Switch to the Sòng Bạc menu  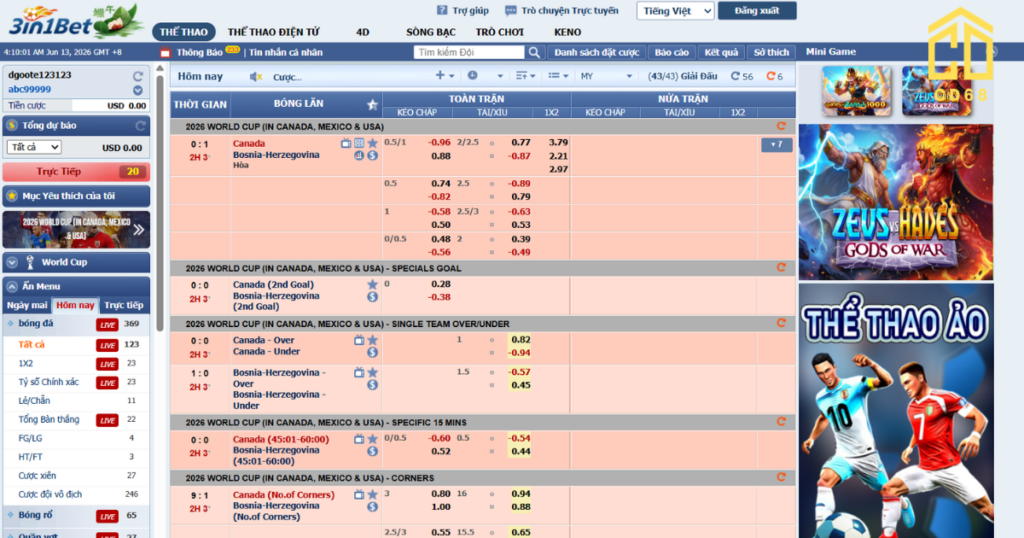(430, 32)
